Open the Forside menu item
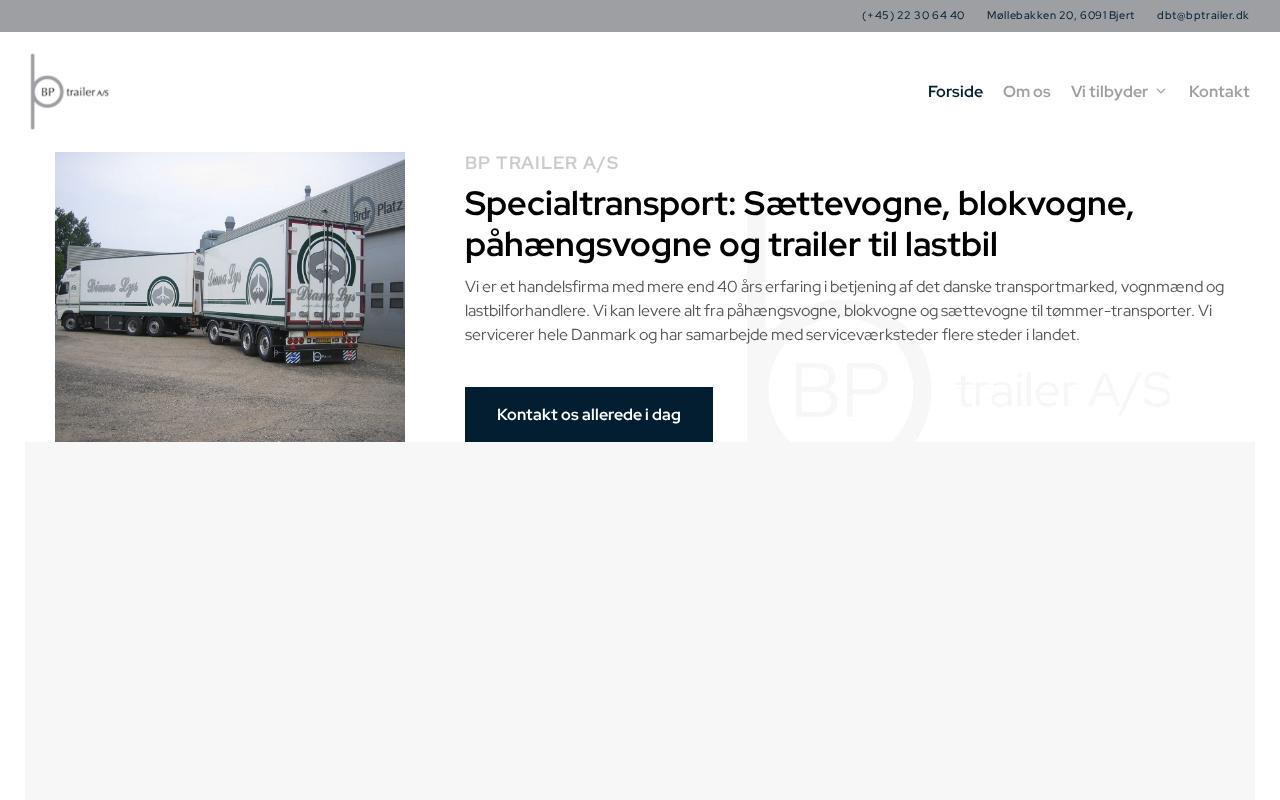1280x800 pixels. point(955,92)
